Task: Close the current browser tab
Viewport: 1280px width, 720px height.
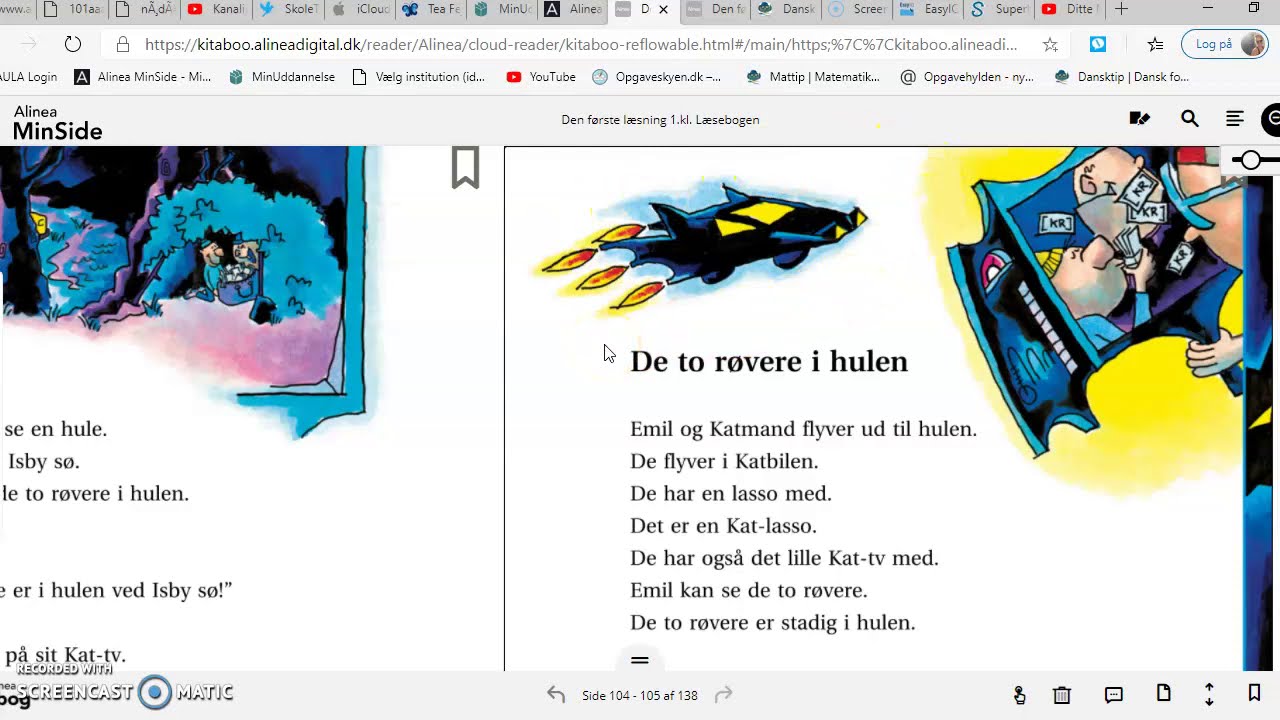Action: tap(663, 10)
